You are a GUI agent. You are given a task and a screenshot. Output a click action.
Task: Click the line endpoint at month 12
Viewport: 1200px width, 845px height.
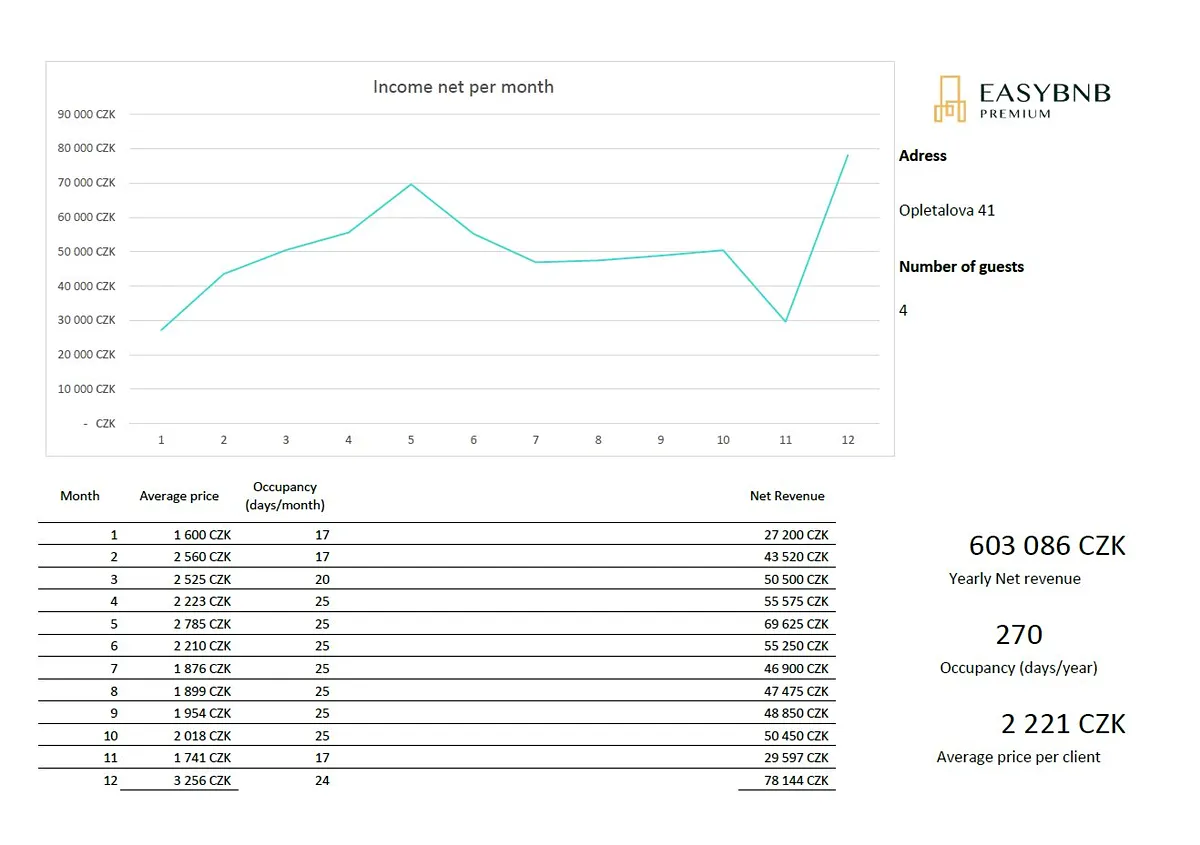848,155
